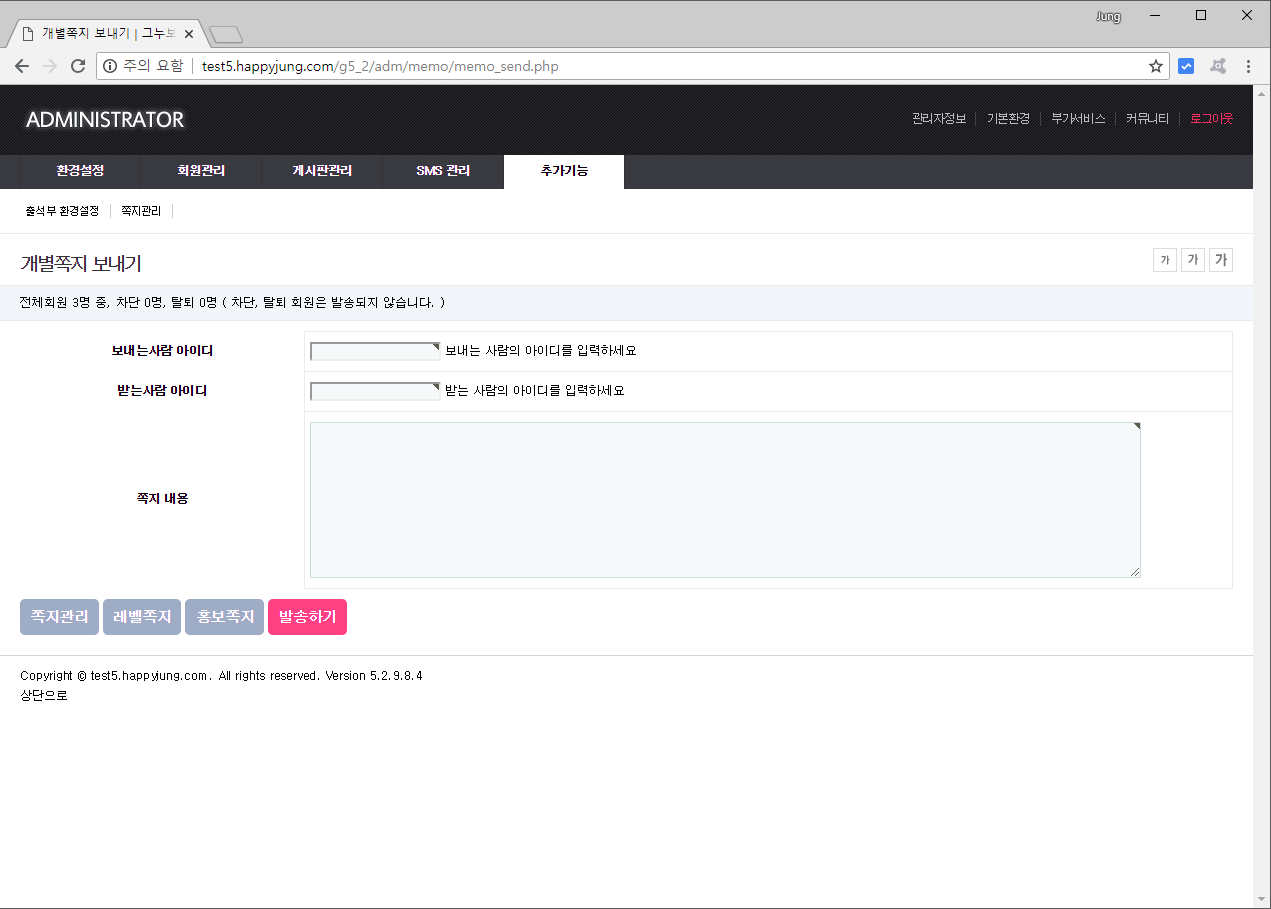Select the largest 가 font size button
Screen dimensions: 1271x909
click(1220, 260)
